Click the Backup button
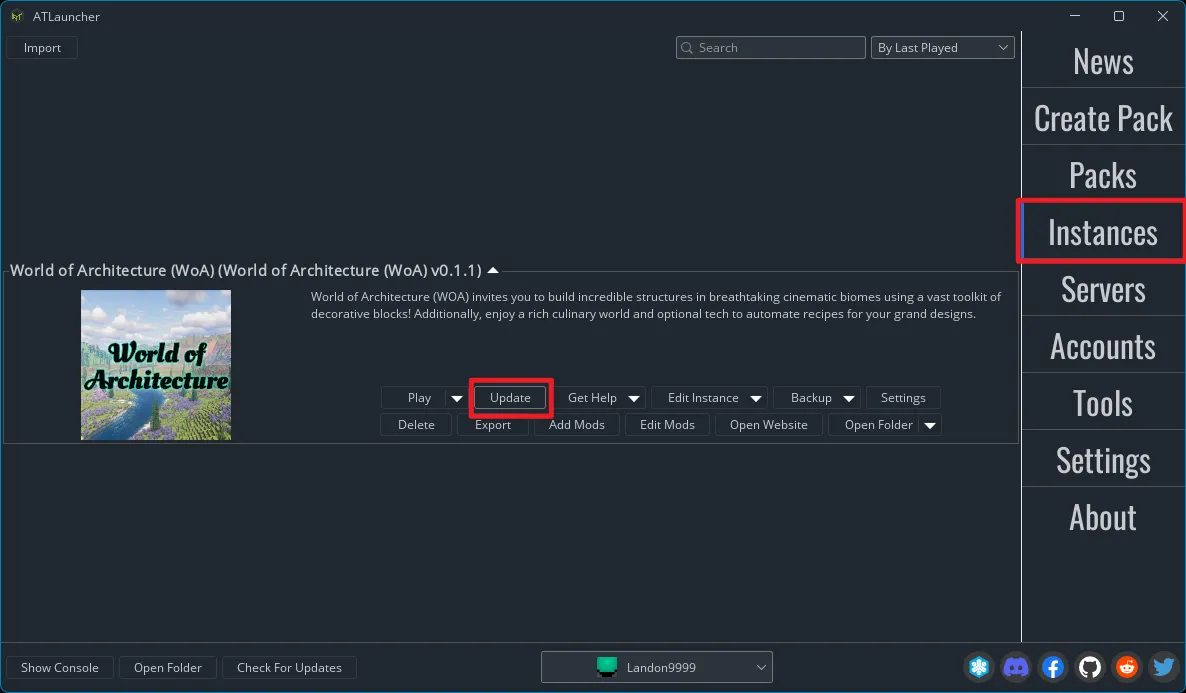The image size is (1186, 693). coord(811,398)
